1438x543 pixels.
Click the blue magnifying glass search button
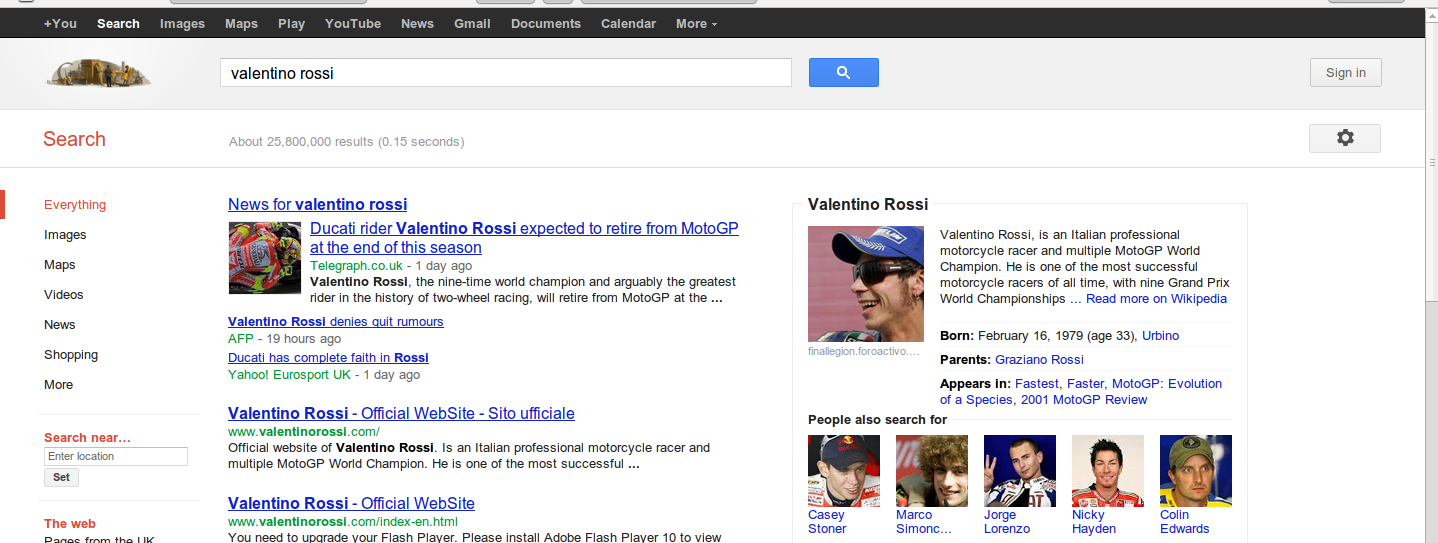pos(843,72)
